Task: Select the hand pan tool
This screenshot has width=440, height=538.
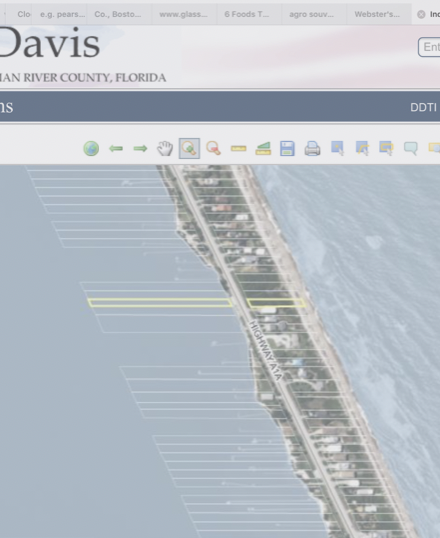Action: [x=165, y=149]
